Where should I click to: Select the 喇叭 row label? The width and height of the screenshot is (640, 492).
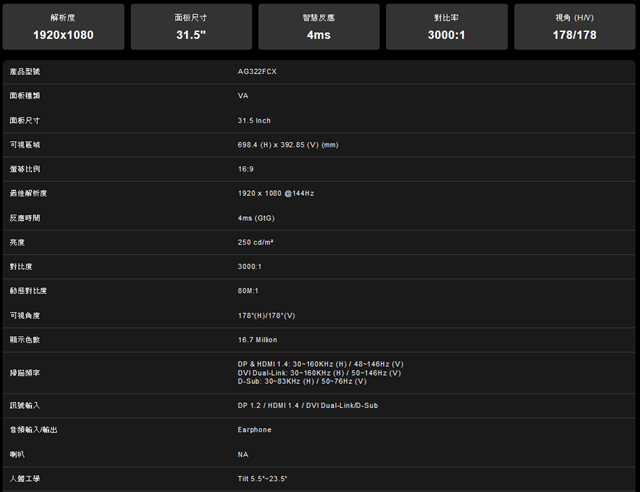point(16,454)
